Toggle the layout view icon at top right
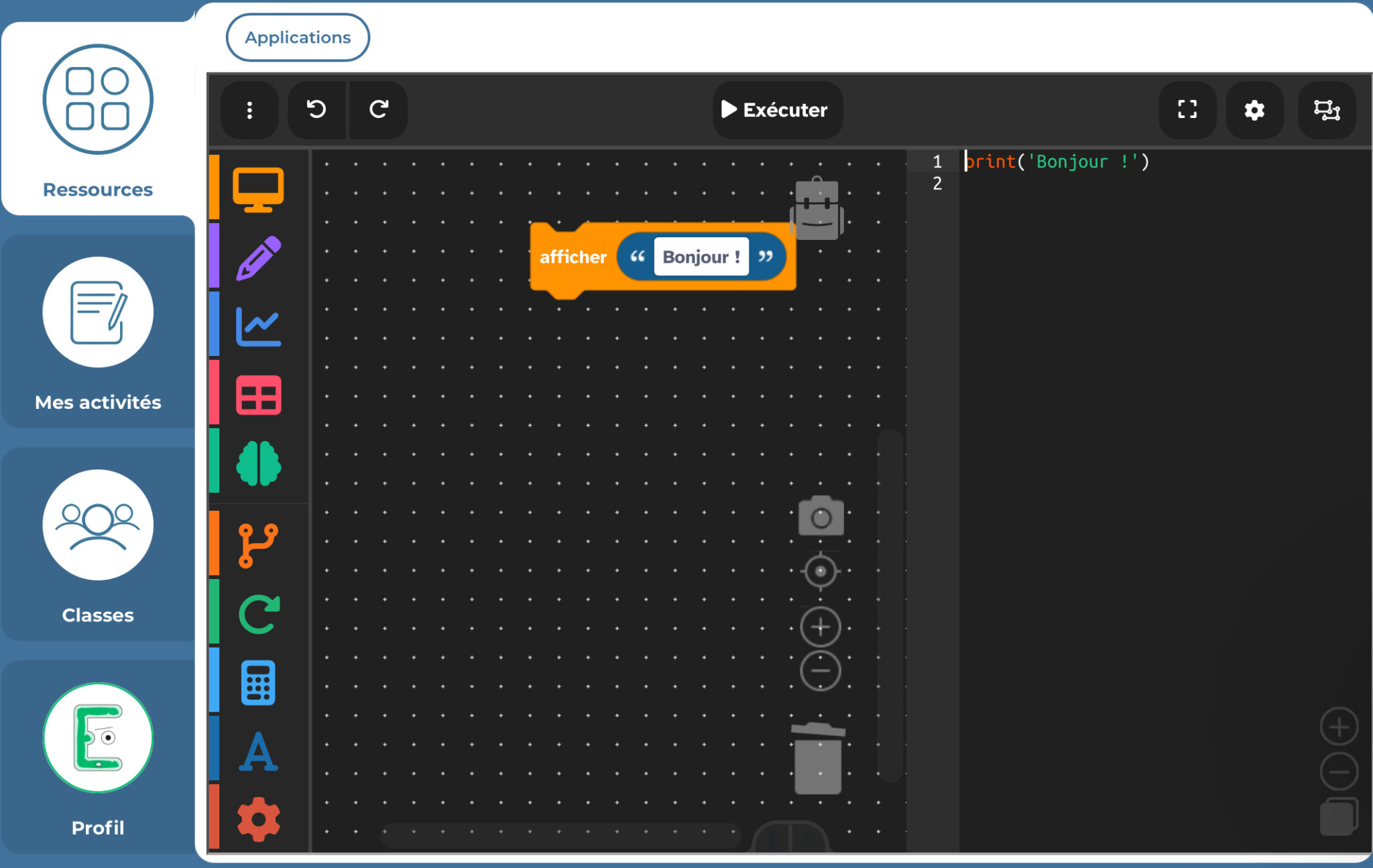 (x=1326, y=110)
